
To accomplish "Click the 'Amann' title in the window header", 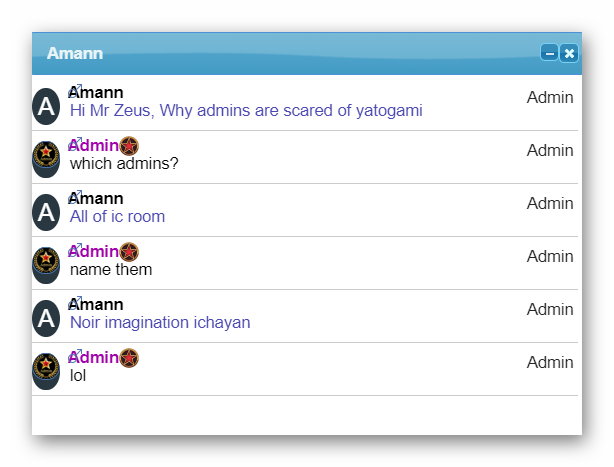I will click(x=75, y=53).
